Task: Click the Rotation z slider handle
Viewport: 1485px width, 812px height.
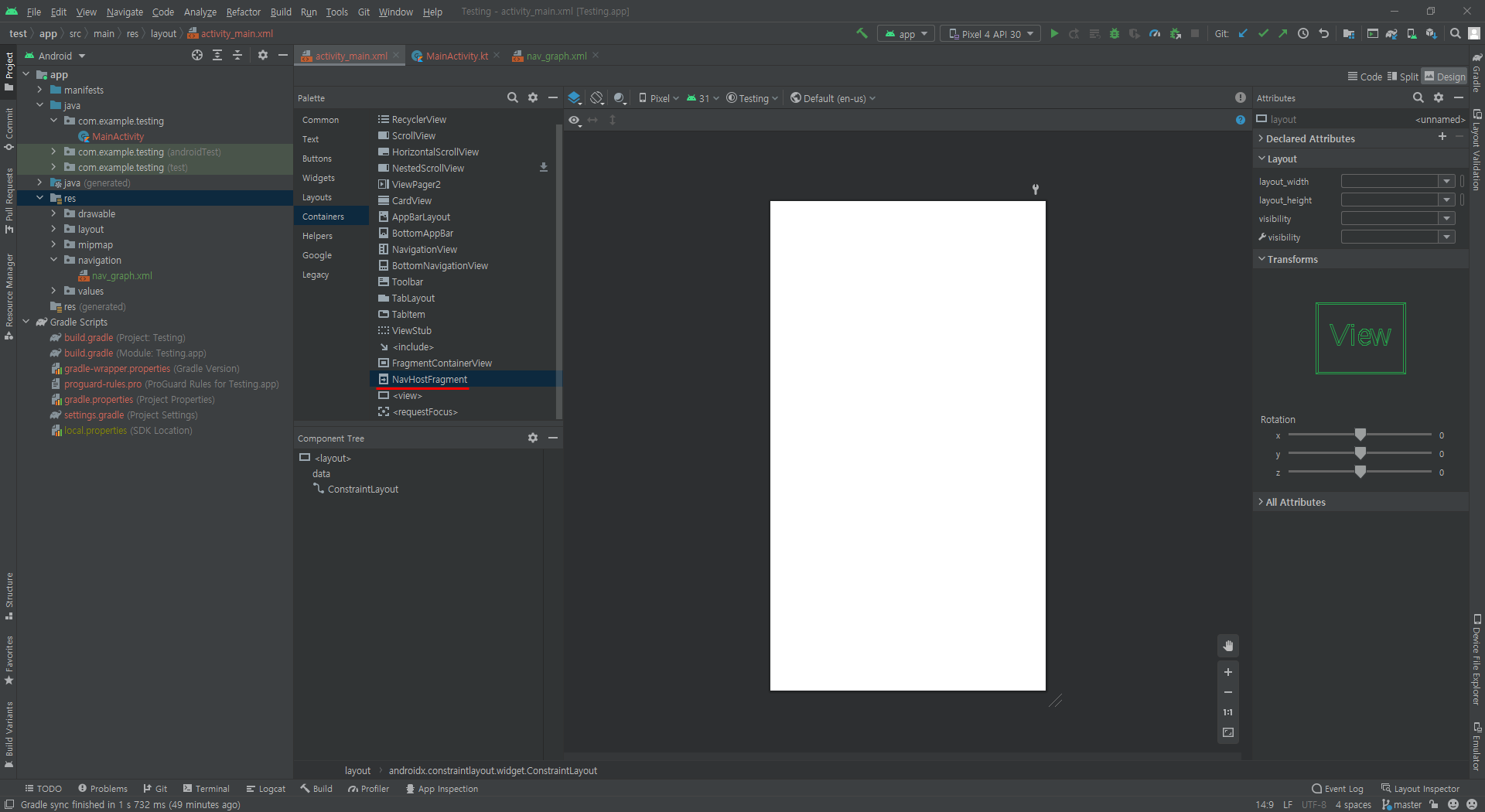Action: pyautogui.click(x=1360, y=472)
